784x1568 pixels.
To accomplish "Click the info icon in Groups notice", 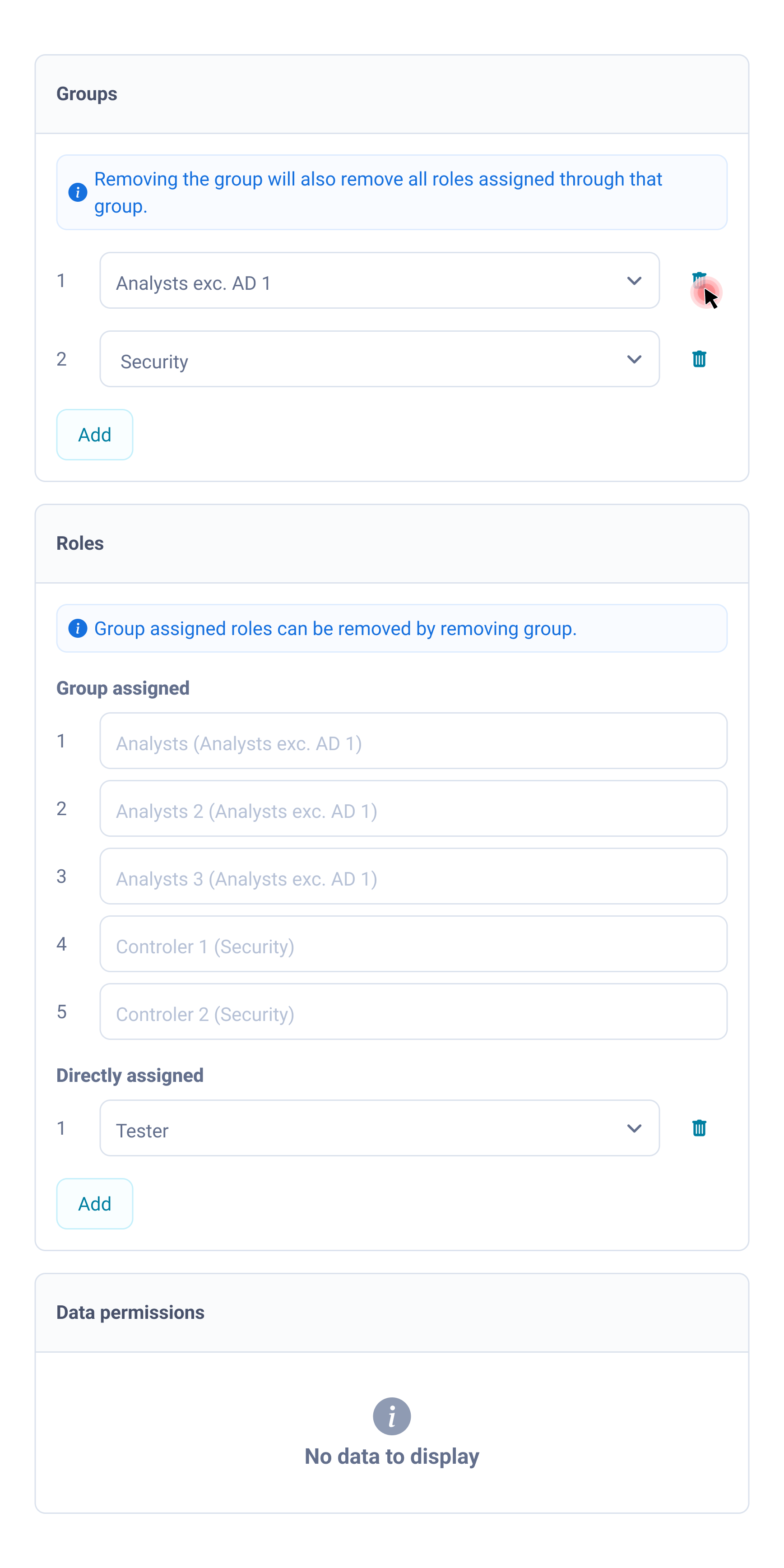I will (x=77, y=192).
